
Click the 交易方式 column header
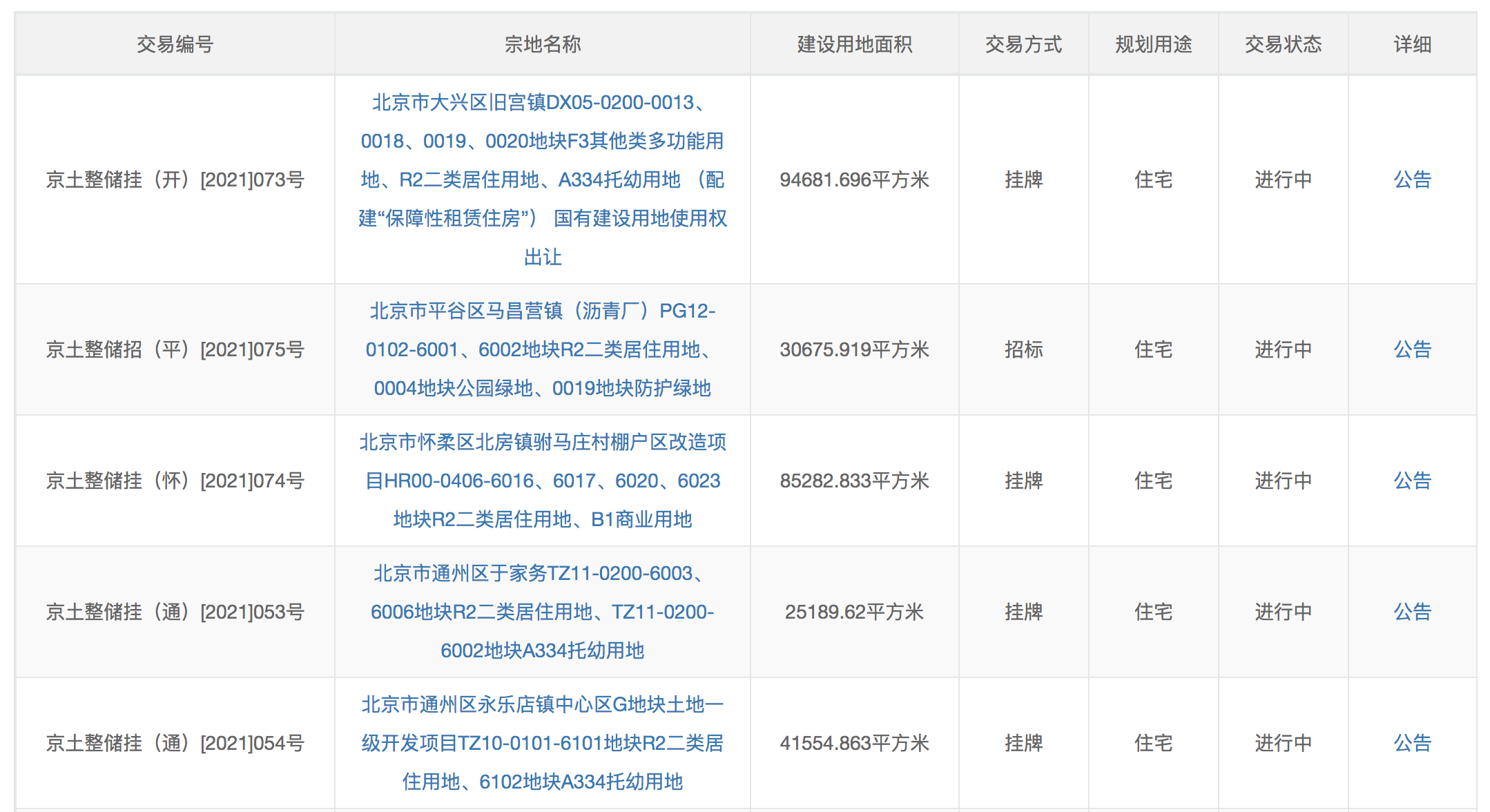tap(1023, 44)
